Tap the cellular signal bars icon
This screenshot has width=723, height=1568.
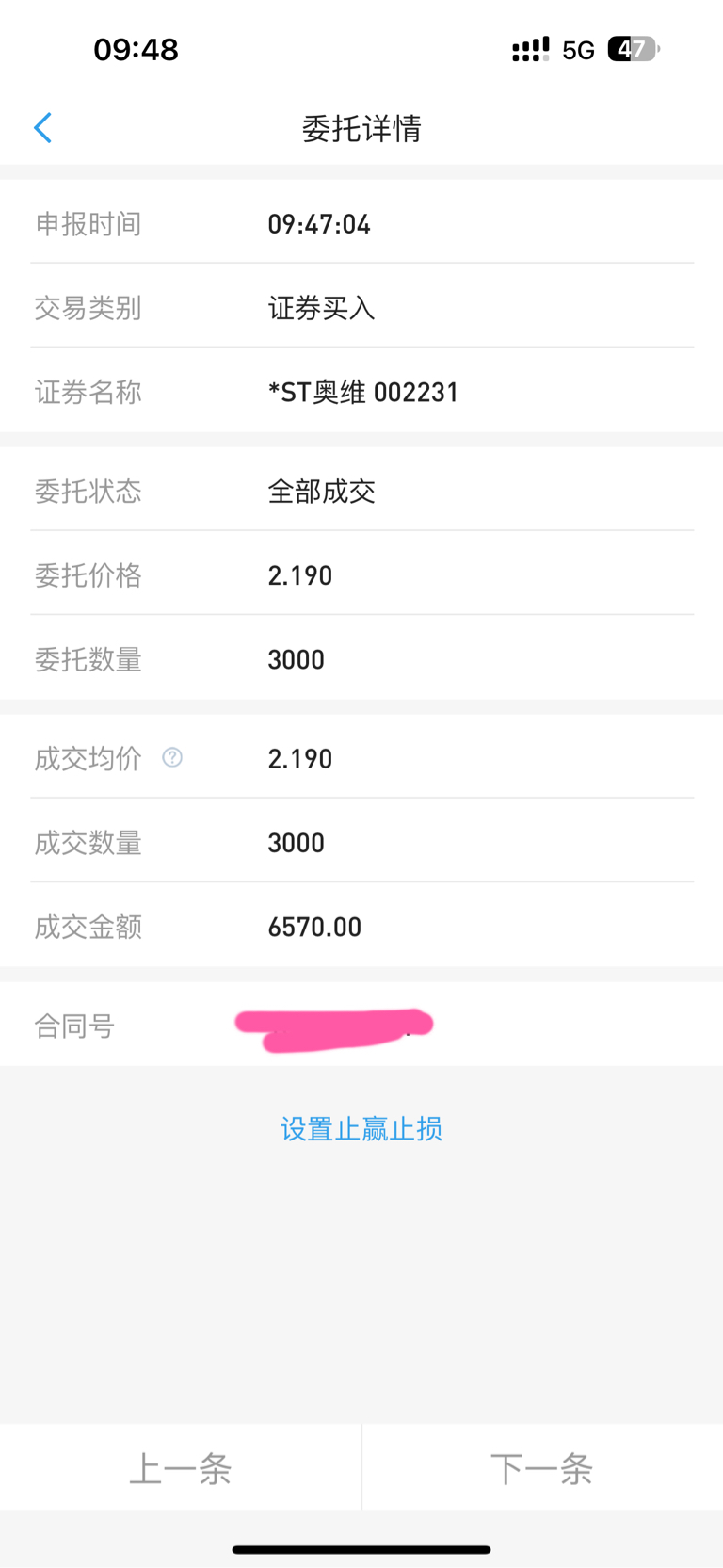530,50
